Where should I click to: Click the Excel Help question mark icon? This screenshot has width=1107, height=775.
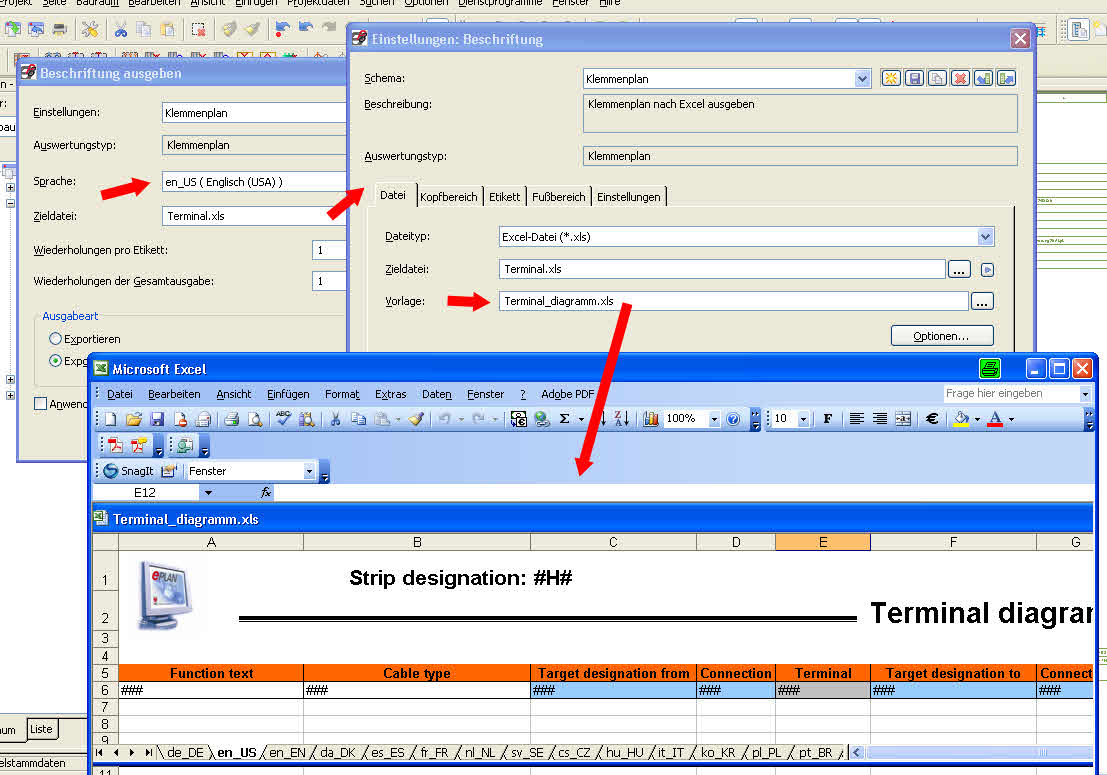[x=733, y=419]
